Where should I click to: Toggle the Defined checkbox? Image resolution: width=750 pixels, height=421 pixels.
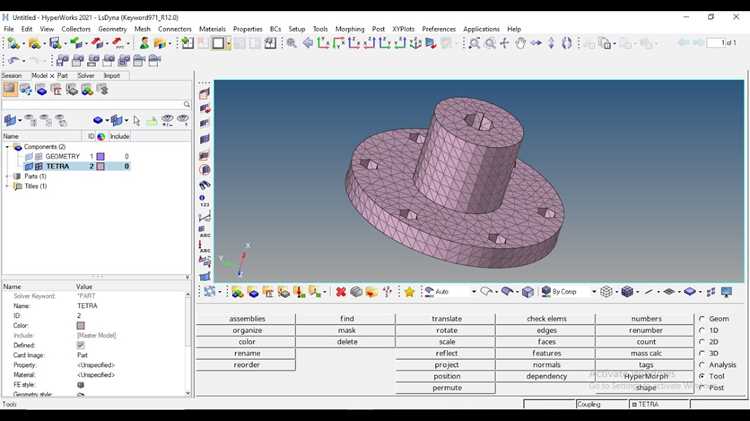pos(80,345)
